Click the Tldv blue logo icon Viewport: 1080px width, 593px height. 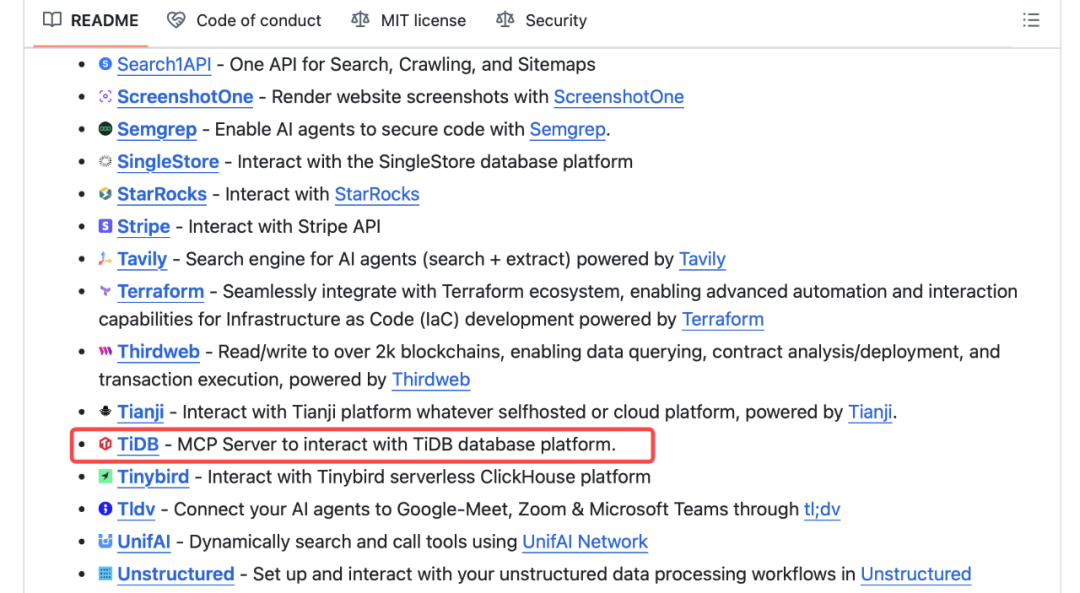point(105,509)
